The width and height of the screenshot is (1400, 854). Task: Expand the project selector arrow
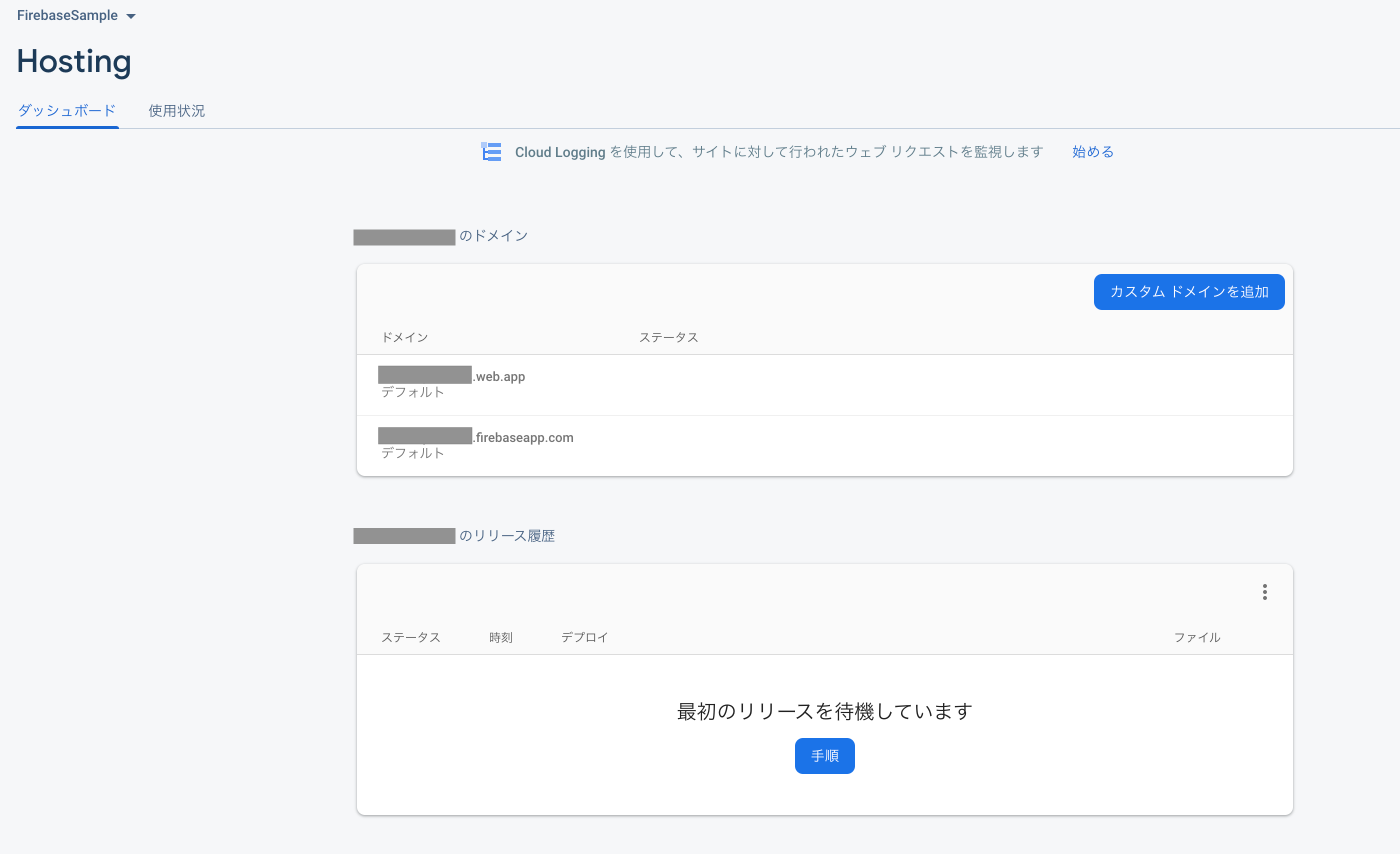[131, 16]
